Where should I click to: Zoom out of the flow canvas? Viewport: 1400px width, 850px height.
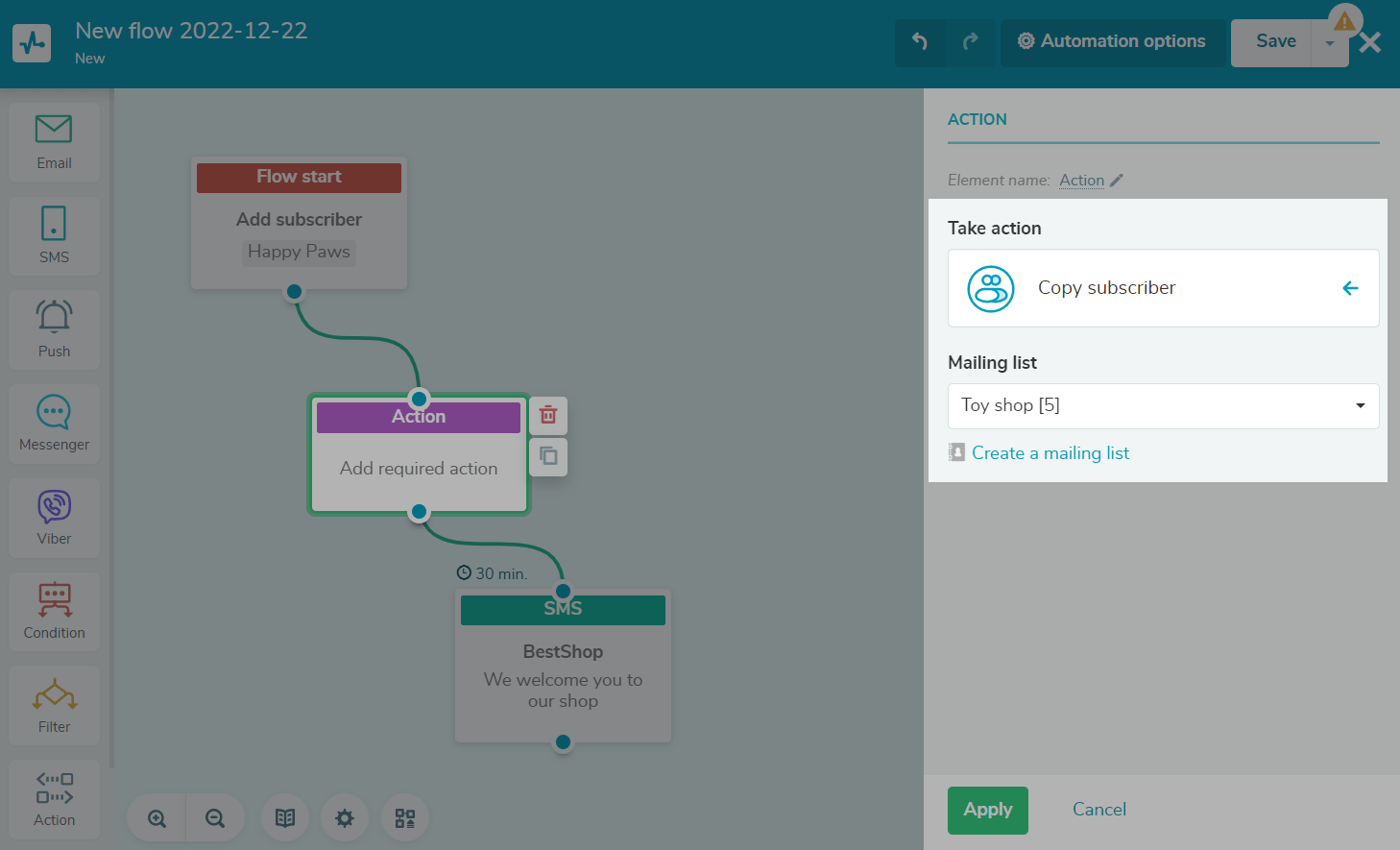pyautogui.click(x=215, y=818)
